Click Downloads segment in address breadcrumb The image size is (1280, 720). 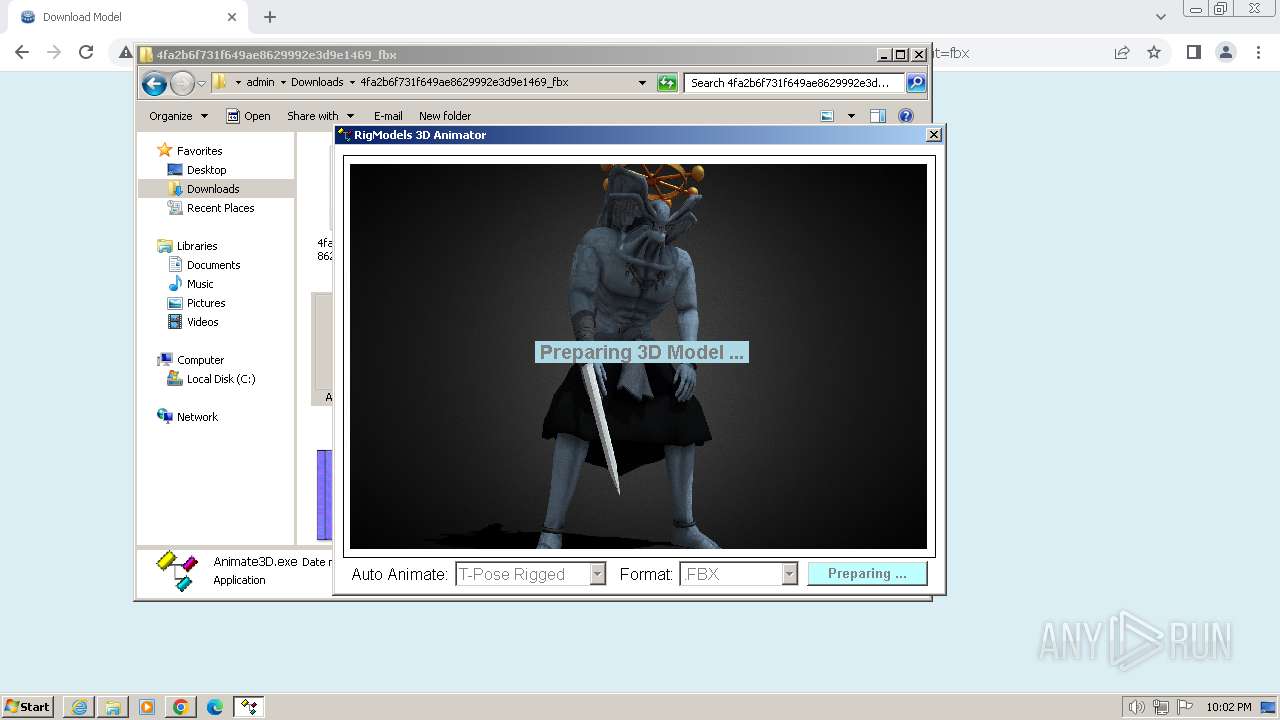coord(317,83)
